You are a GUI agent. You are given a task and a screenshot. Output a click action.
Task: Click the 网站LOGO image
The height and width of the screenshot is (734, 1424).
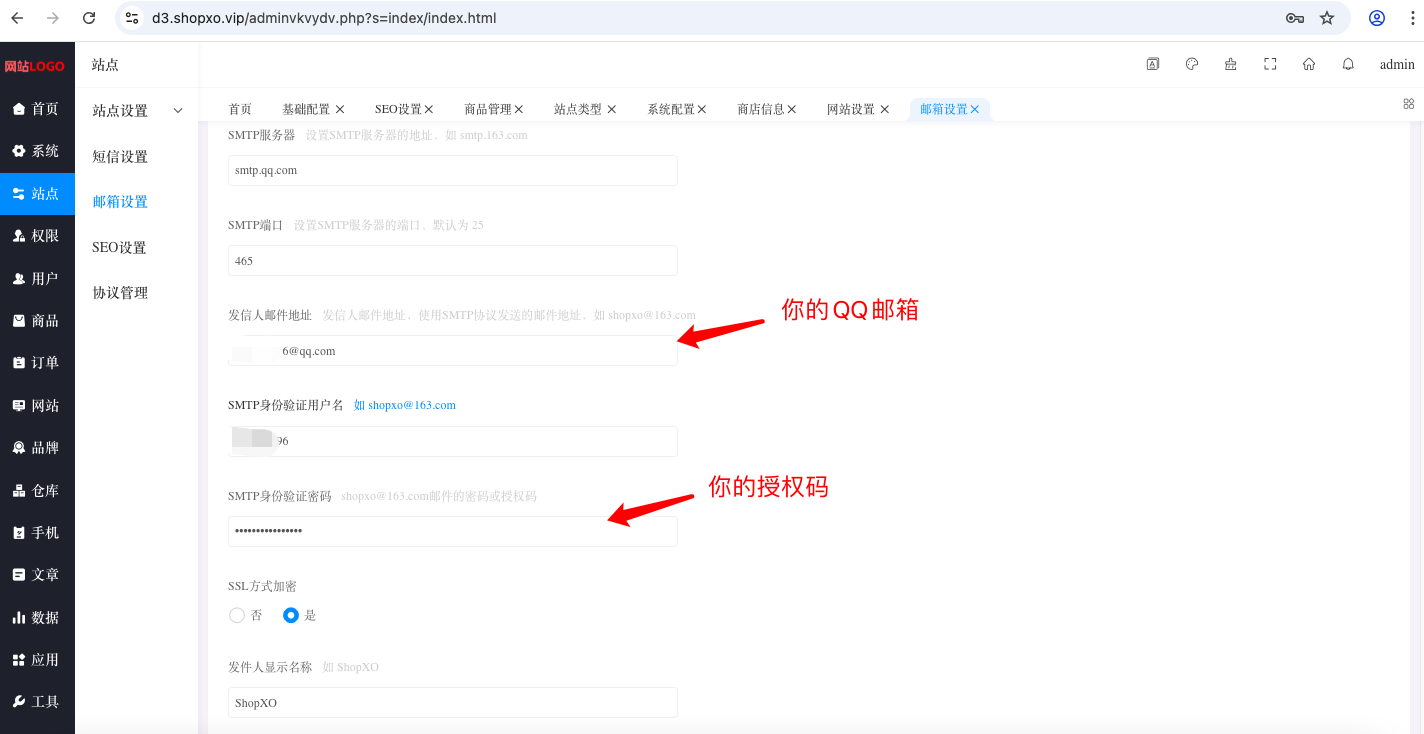pos(35,66)
